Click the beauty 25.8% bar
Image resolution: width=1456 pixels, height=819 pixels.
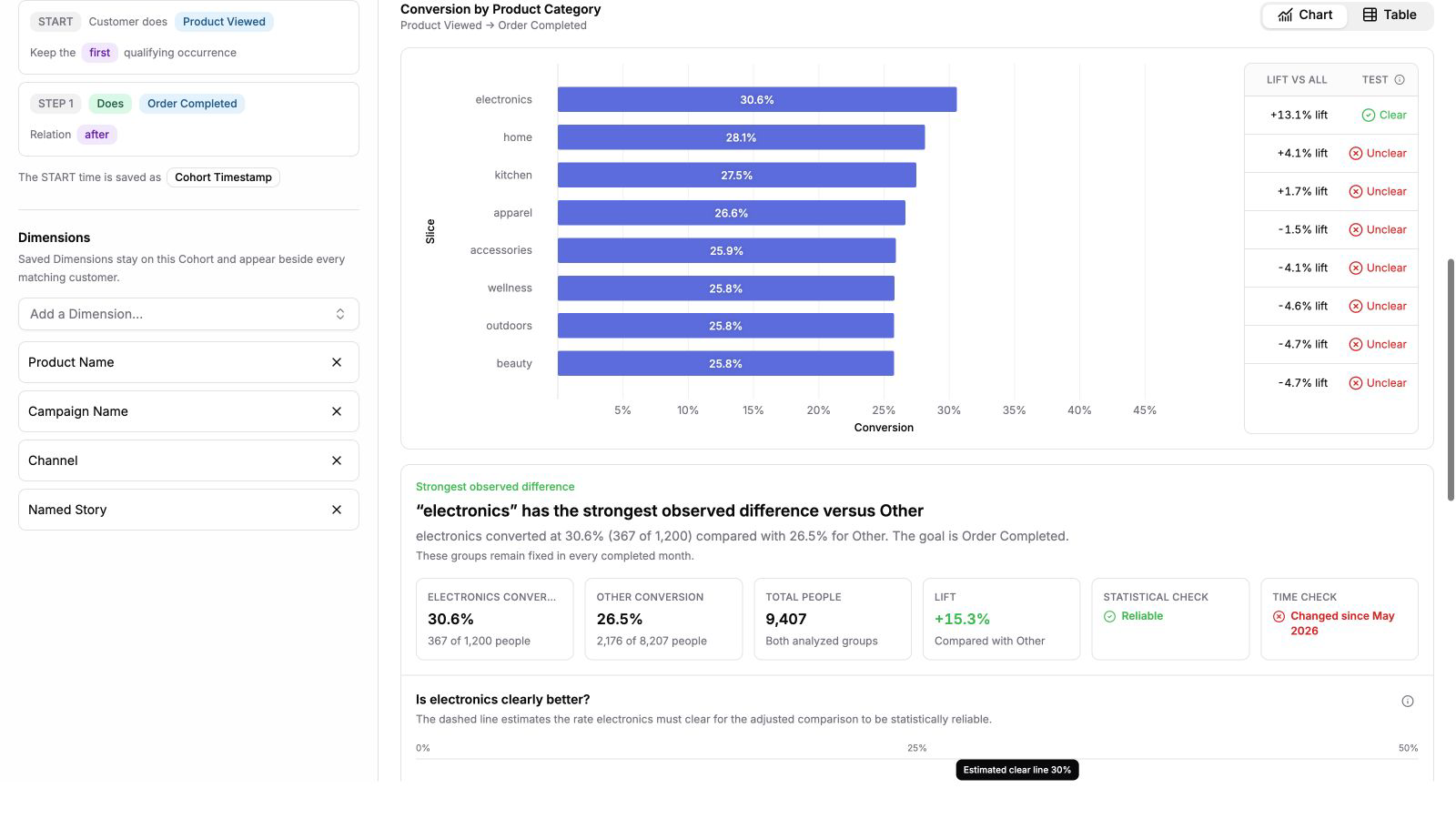725,363
